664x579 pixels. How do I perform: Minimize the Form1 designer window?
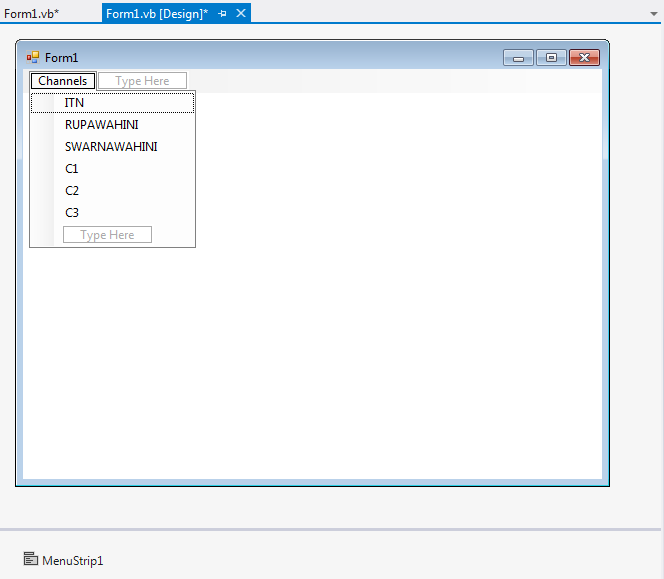518,58
